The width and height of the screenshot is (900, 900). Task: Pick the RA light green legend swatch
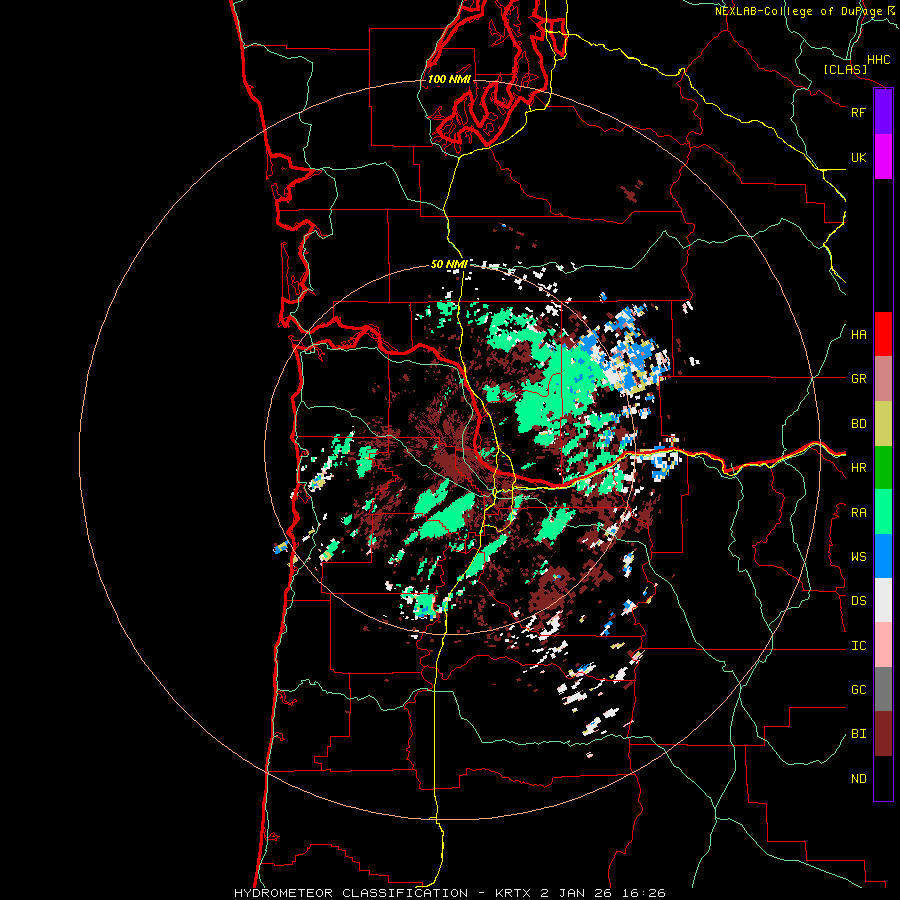(x=883, y=512)
